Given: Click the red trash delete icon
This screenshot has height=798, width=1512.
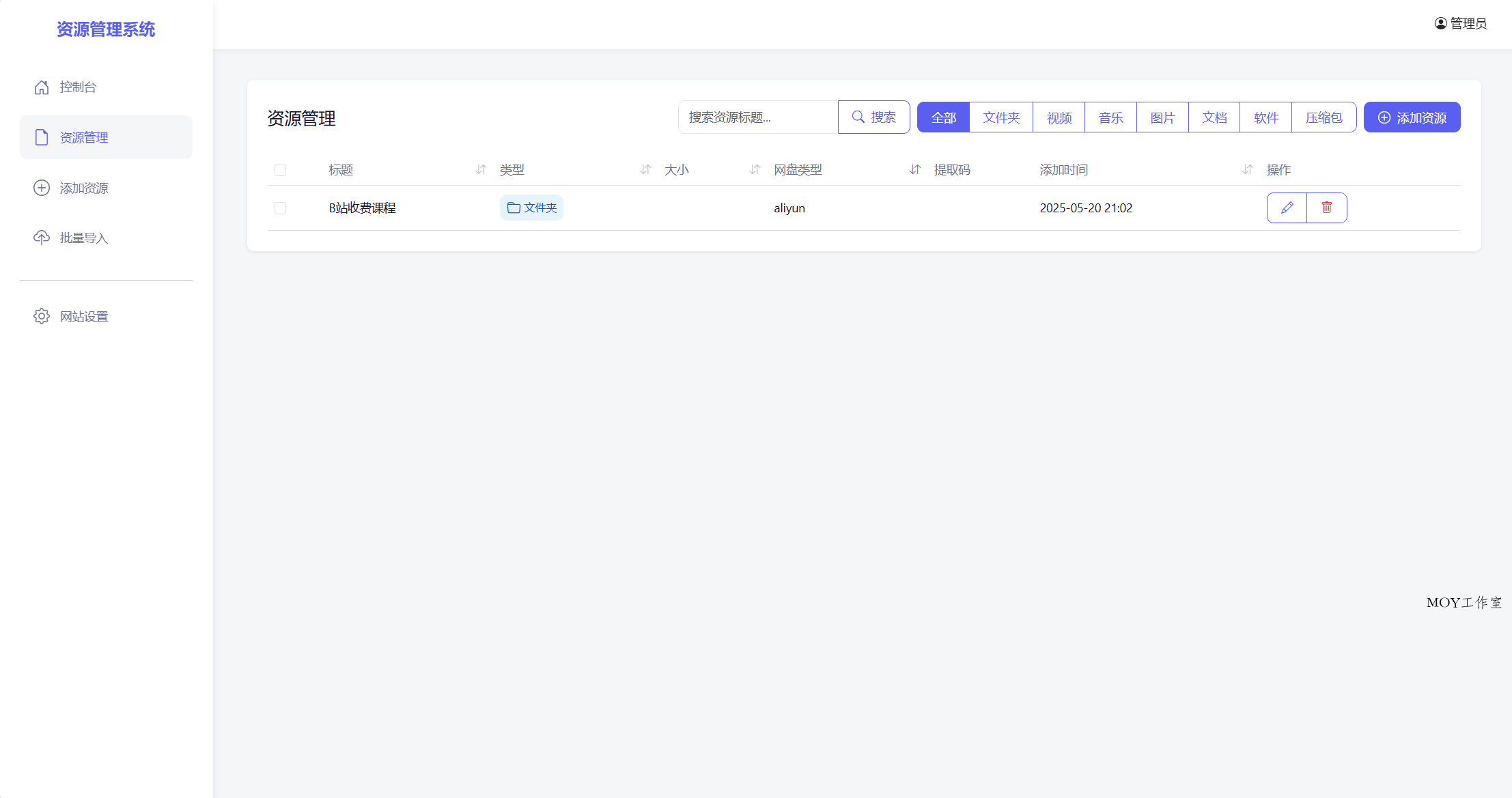Looking at the screenshot, I should coord(1326,208).
